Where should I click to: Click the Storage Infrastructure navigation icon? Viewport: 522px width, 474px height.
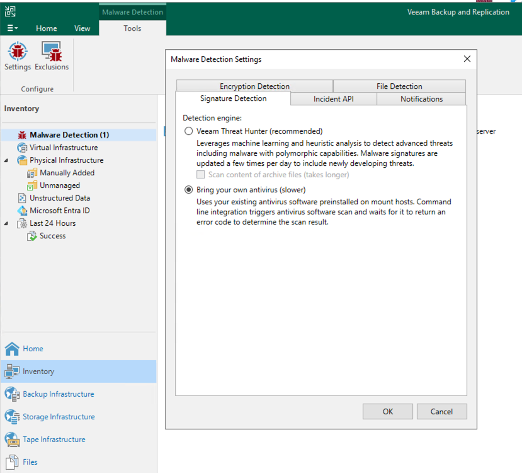(x=12, y=417)
